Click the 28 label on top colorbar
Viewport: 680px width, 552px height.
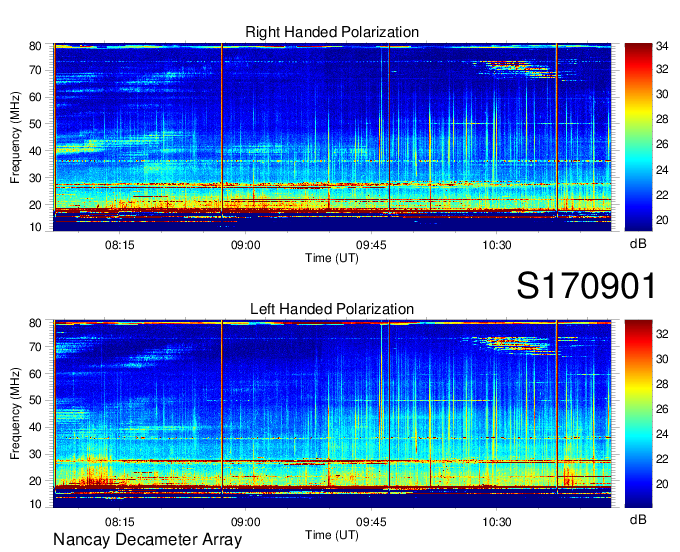(662, 119)
